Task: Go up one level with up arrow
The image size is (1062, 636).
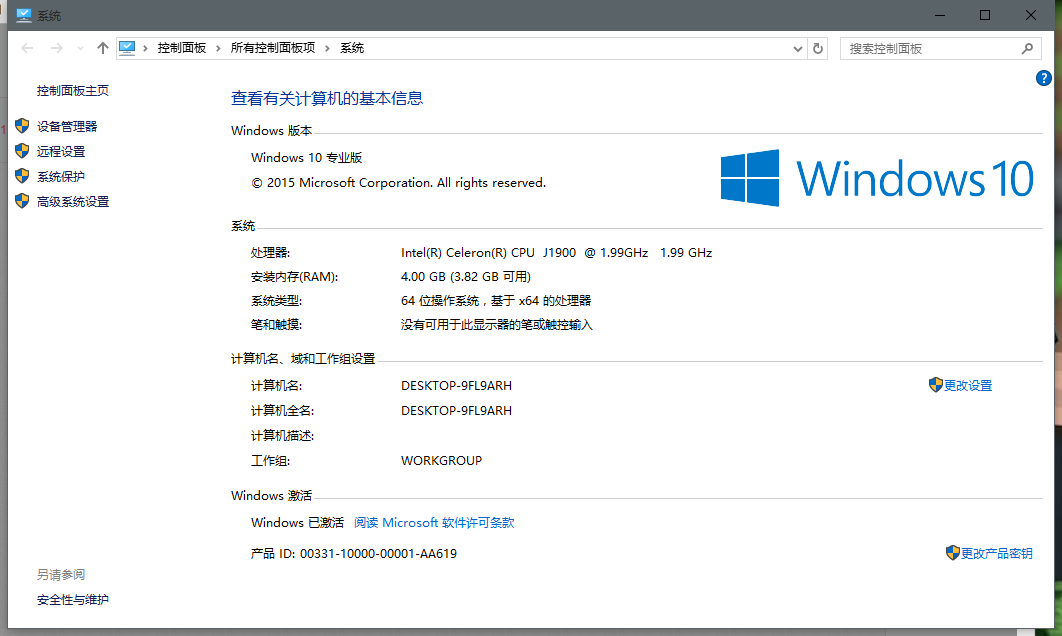Action: click(102, 48)
